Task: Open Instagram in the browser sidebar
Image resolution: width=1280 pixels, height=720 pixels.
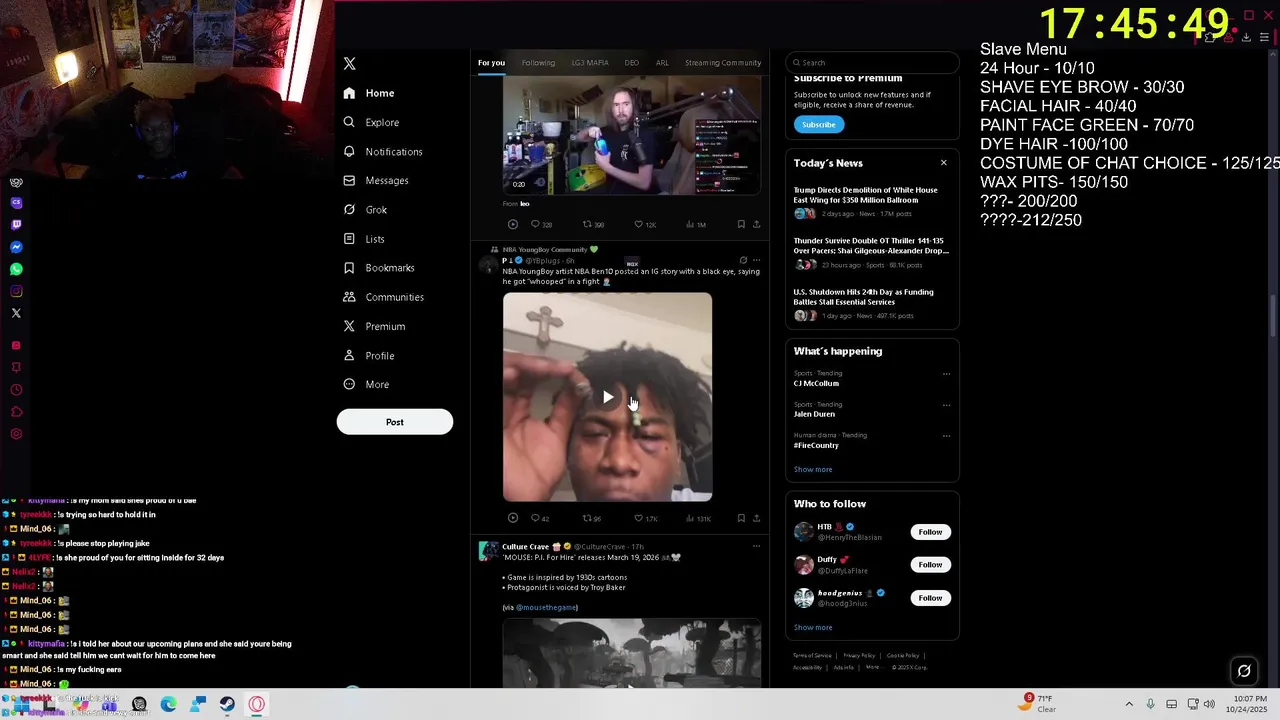Action: pyautogui.click(x=16, y=291)
